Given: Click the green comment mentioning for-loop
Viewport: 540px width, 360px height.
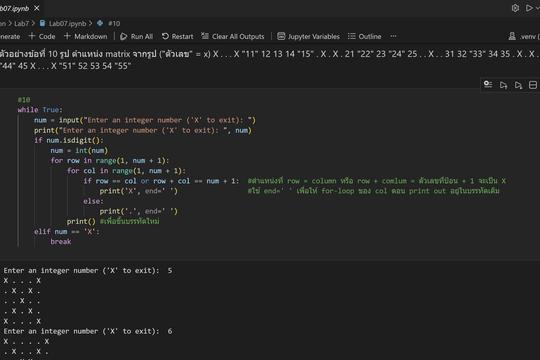Looking at the screenshot, I should coord(373,191).
